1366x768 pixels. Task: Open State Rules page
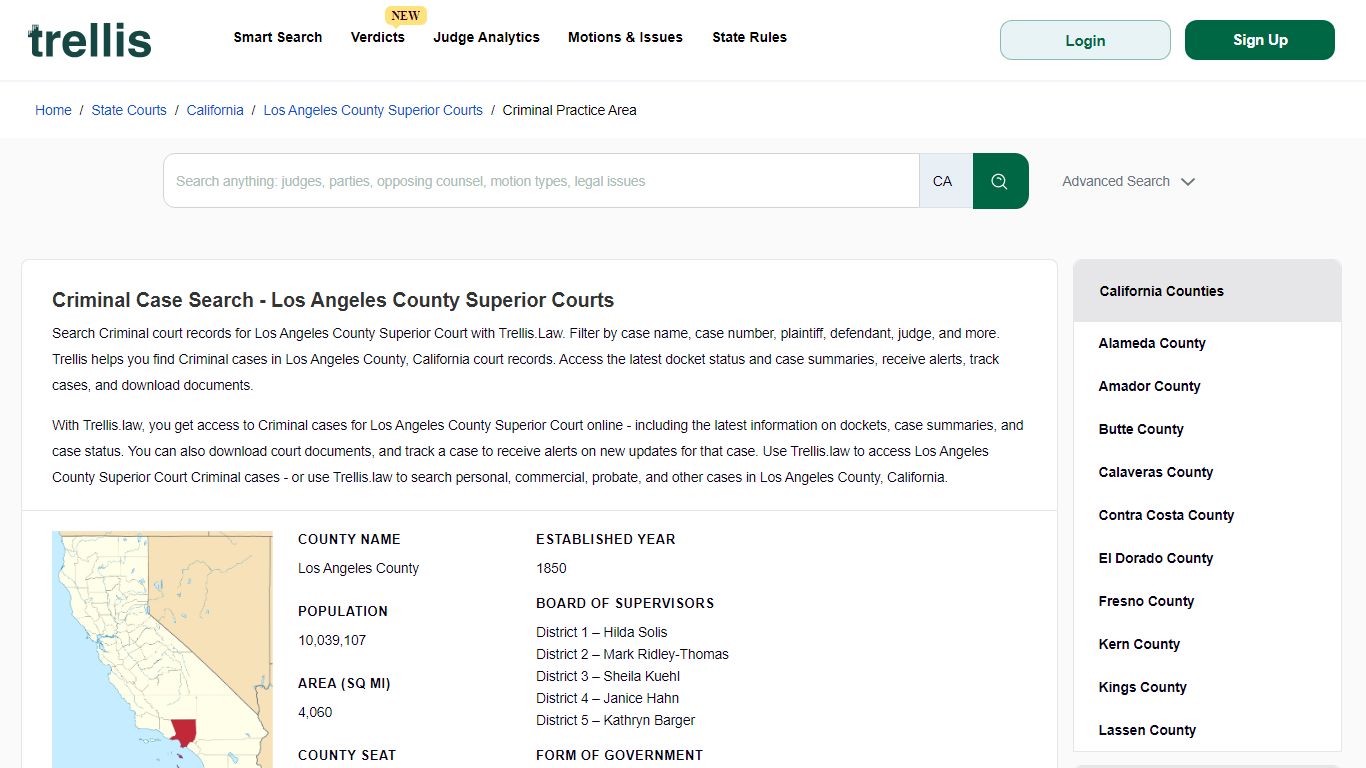750,37
